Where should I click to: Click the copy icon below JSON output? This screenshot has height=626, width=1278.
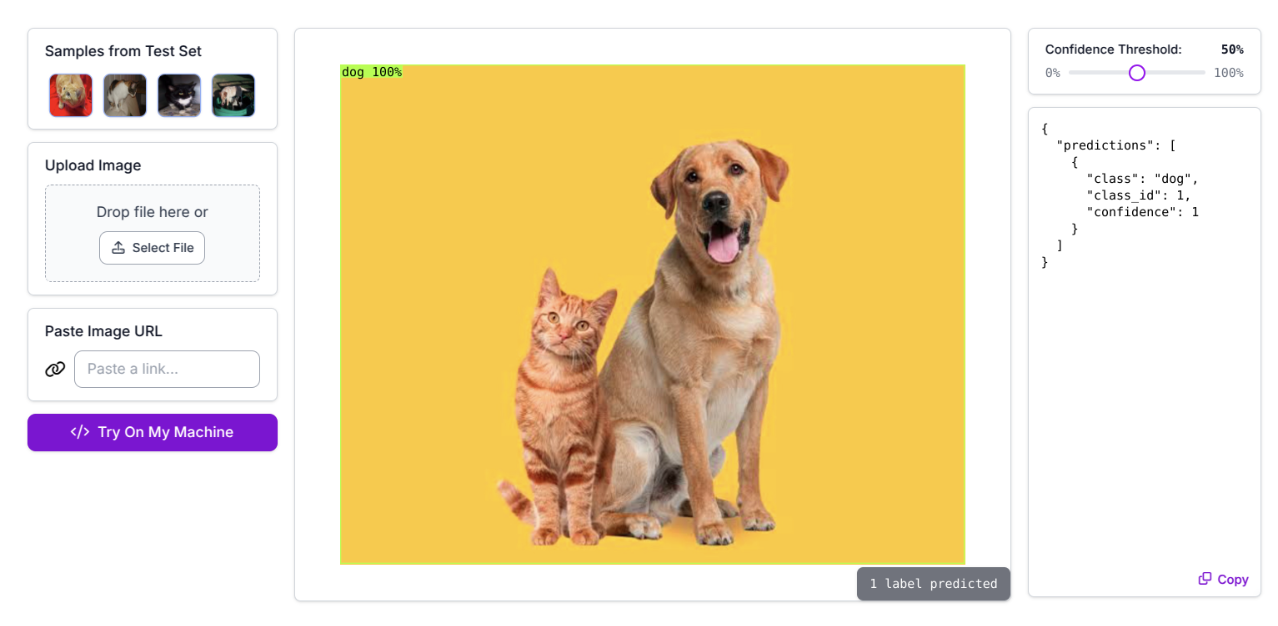tap(1205, 579)
